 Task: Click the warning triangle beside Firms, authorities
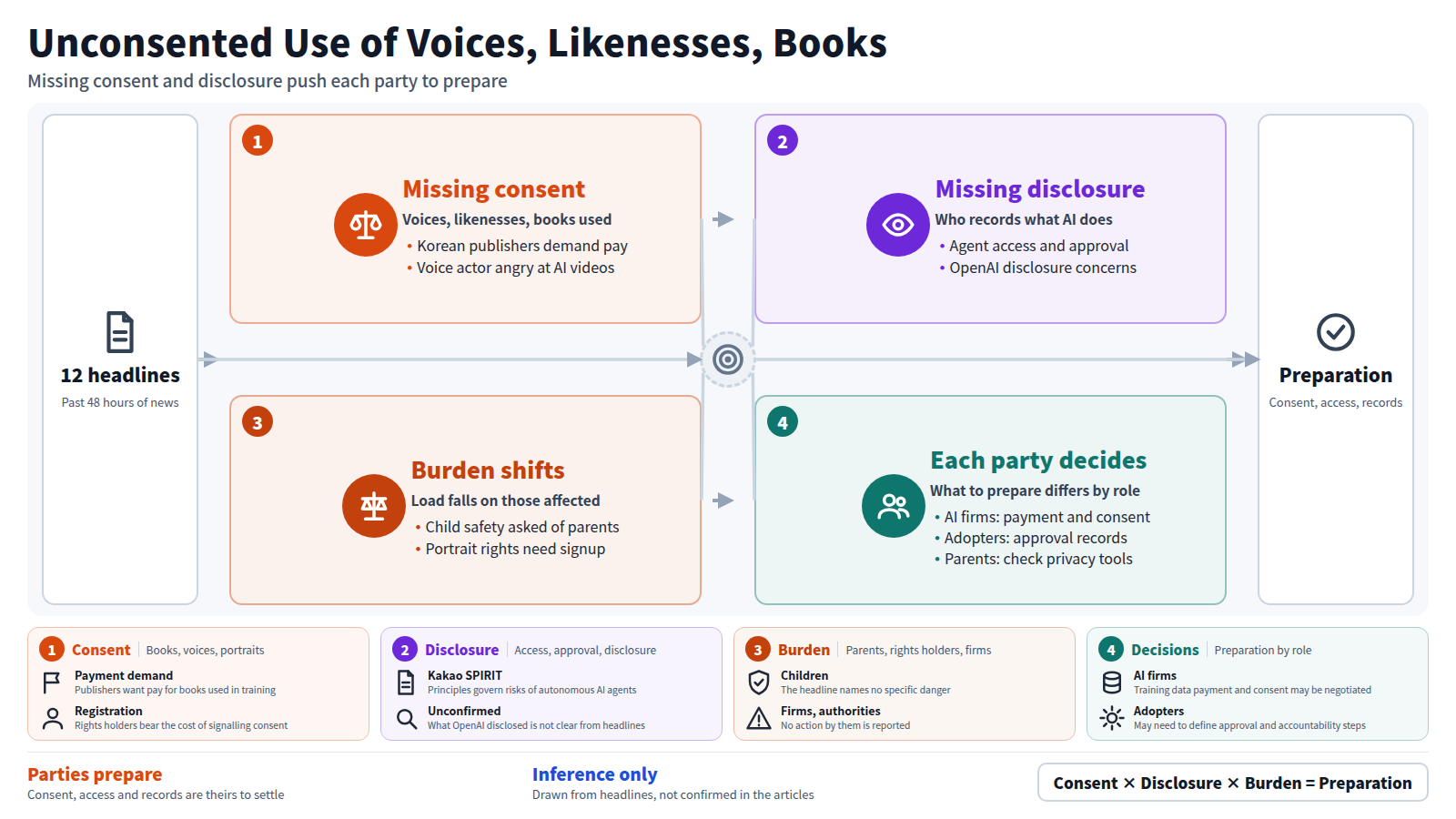759,718
